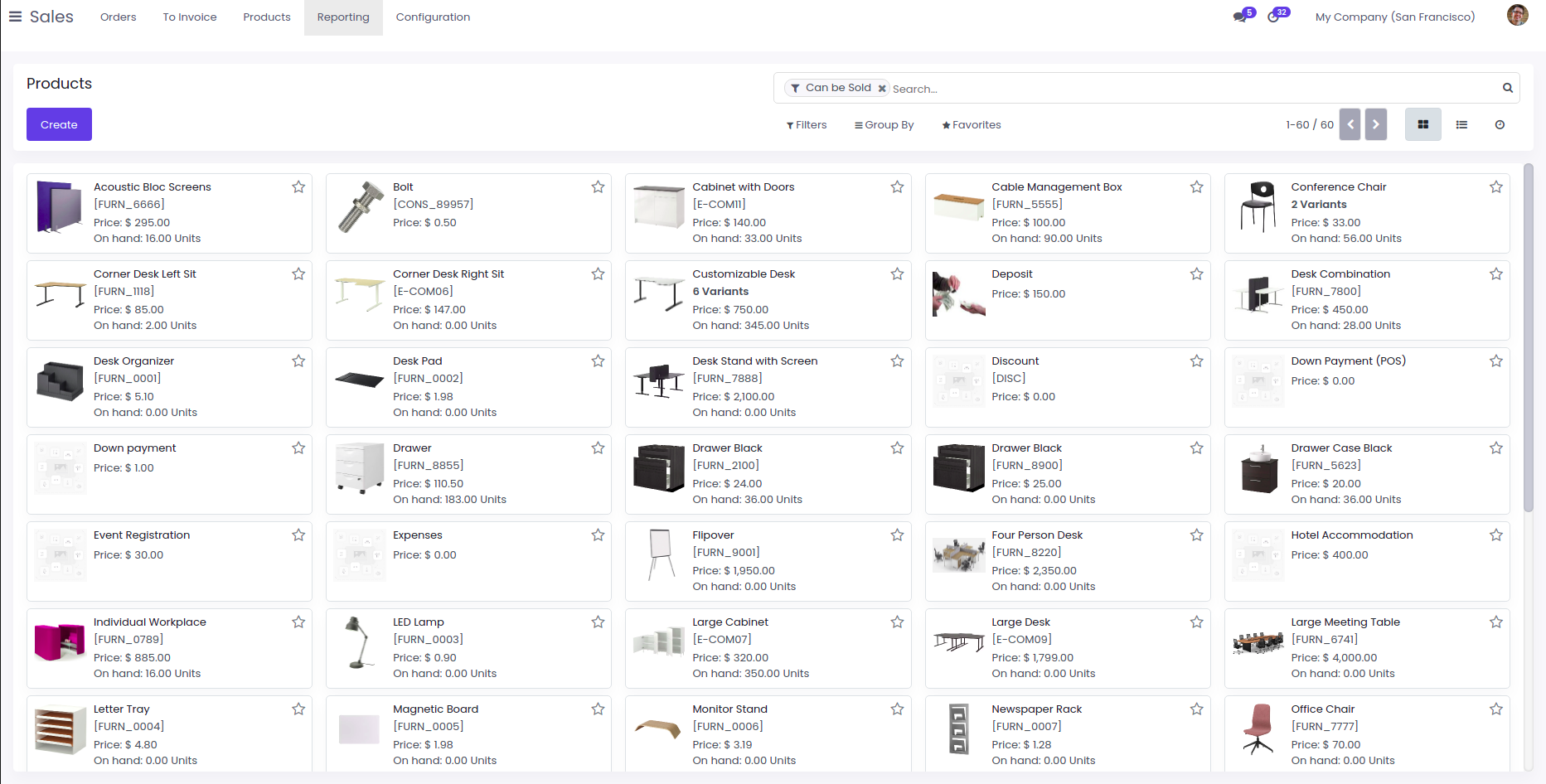The width and height of the screenshot is (1546, 784).
Task: Open the Reporting menu
Action: (x=343, y=17)
